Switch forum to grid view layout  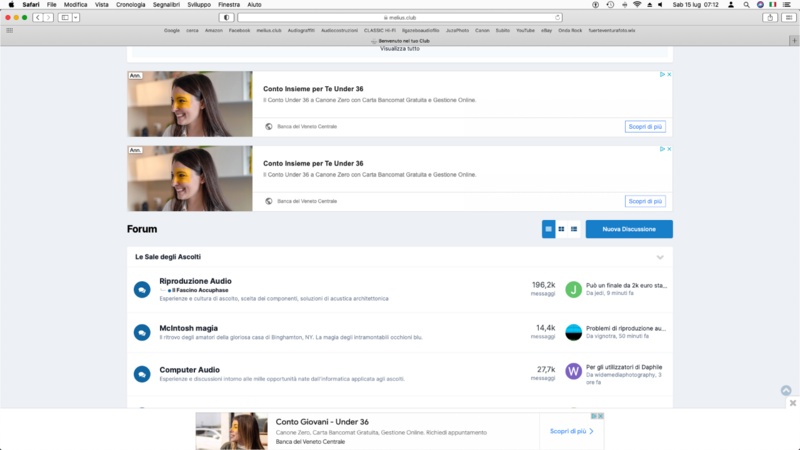pos(561,229)
